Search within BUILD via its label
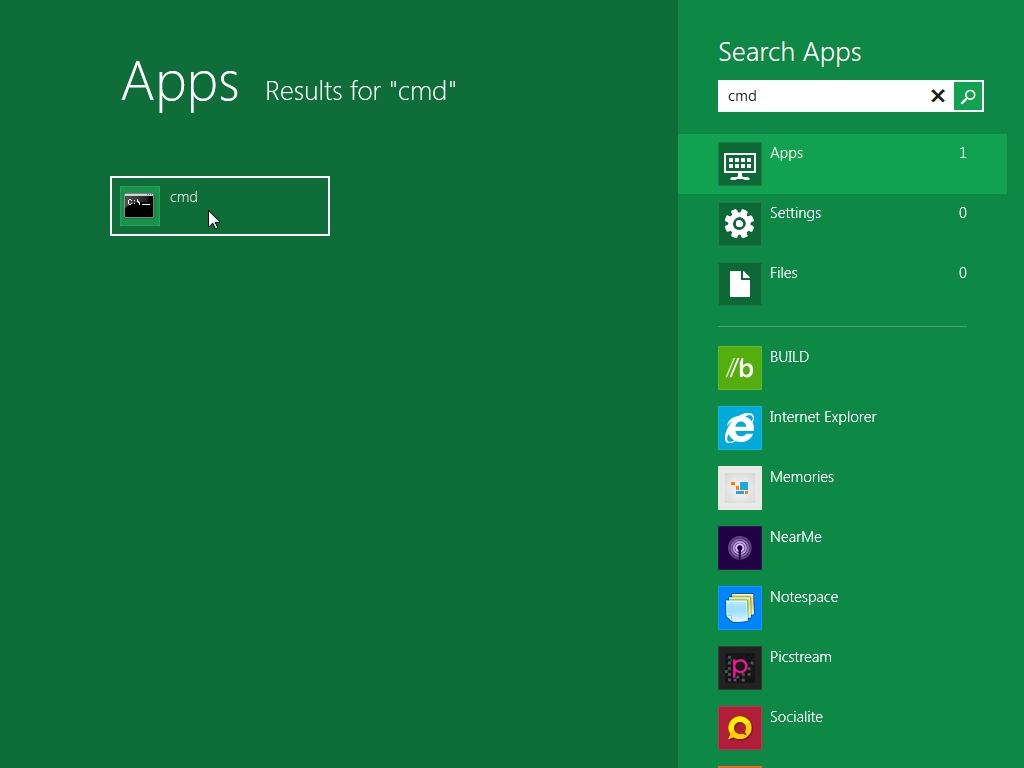1024x768 pixels. pyautogui.click(x=790, y=357)
